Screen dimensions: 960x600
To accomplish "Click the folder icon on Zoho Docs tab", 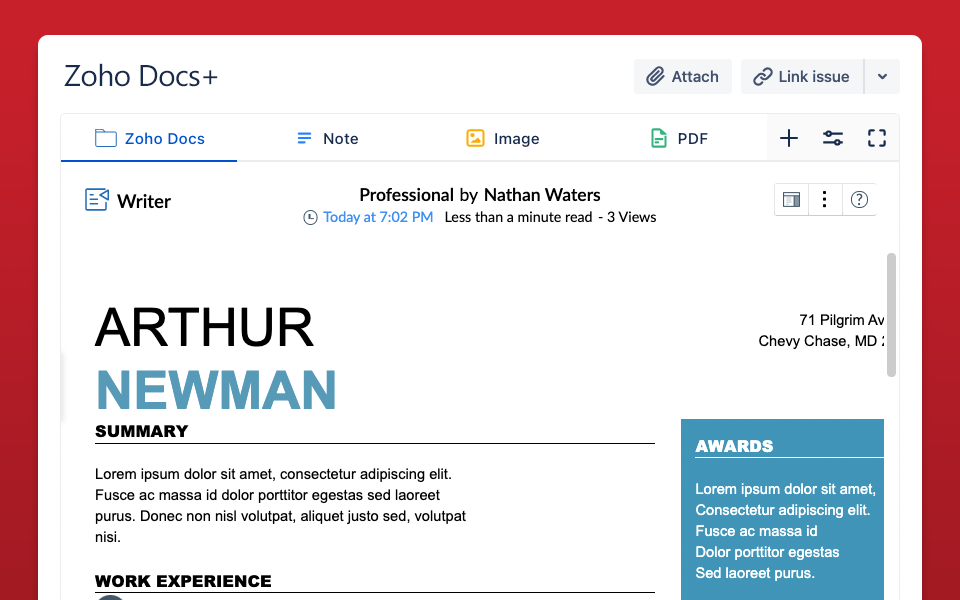I will [x=106, y=138].
